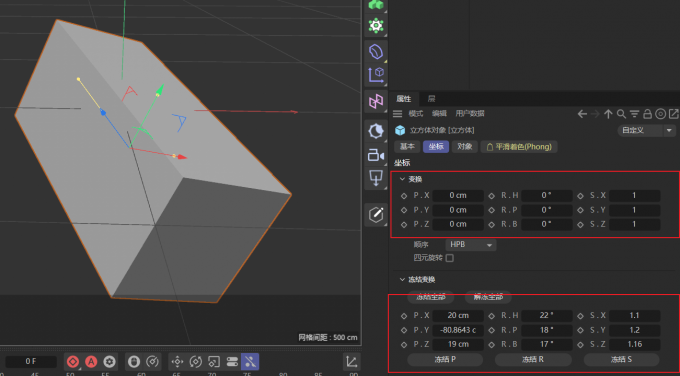The height and width of the screenshot is (376, 680).
Task: Open attributes in new window icon
Action: pyautogui.click(x=673, y=114)
